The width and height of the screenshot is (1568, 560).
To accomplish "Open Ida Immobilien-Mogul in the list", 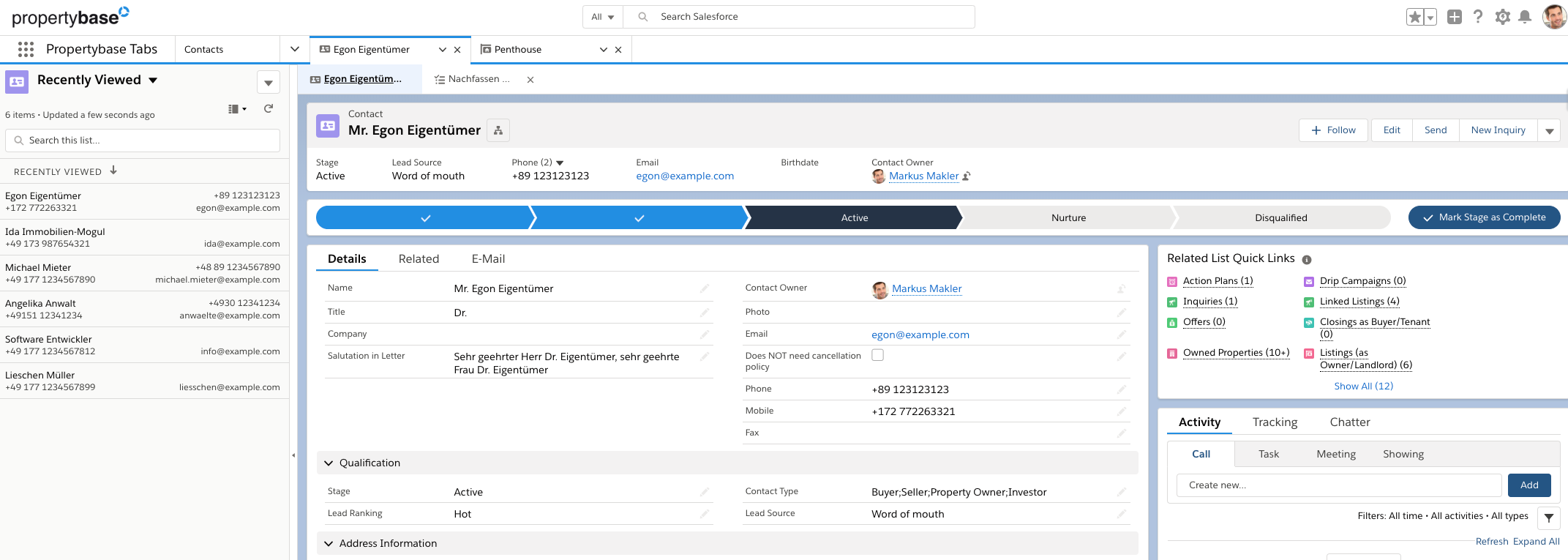I will [55, 231].
